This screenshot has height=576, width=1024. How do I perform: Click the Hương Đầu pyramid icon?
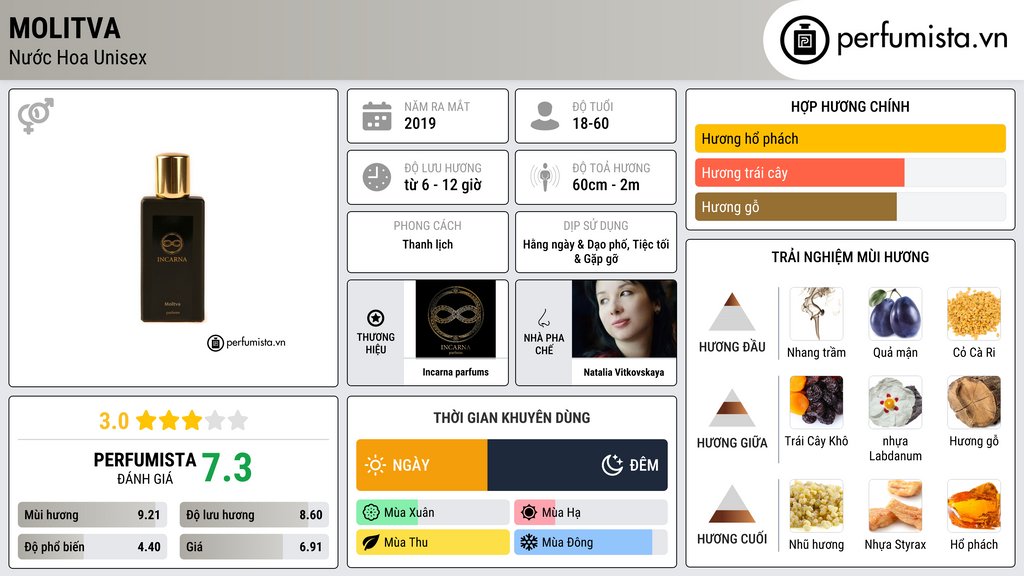tap(732, 312)
